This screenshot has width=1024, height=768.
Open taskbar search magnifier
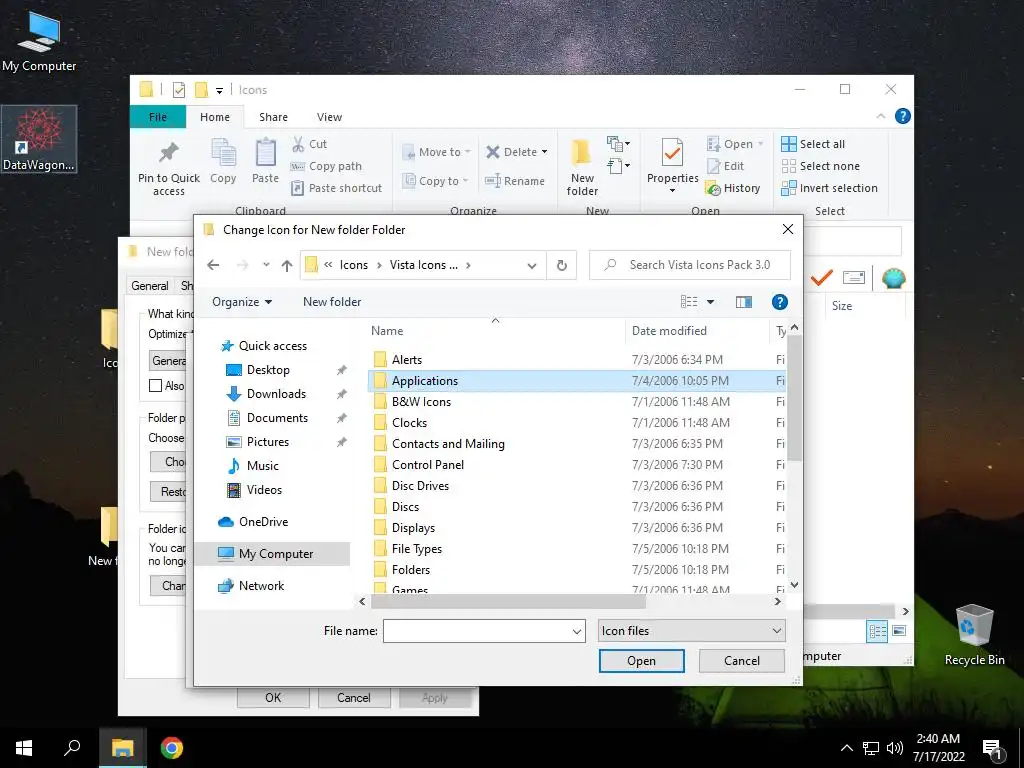pyautogui.click(x=72, y=748)
